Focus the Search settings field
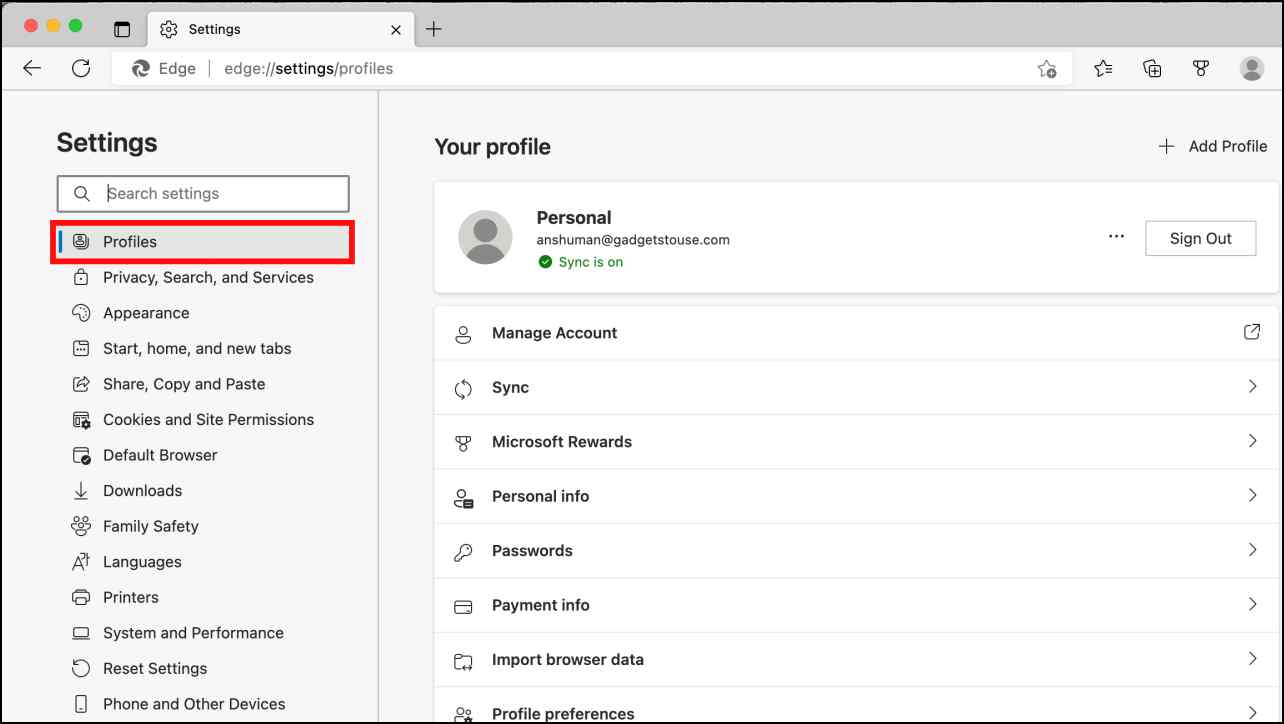 [203, 194]
